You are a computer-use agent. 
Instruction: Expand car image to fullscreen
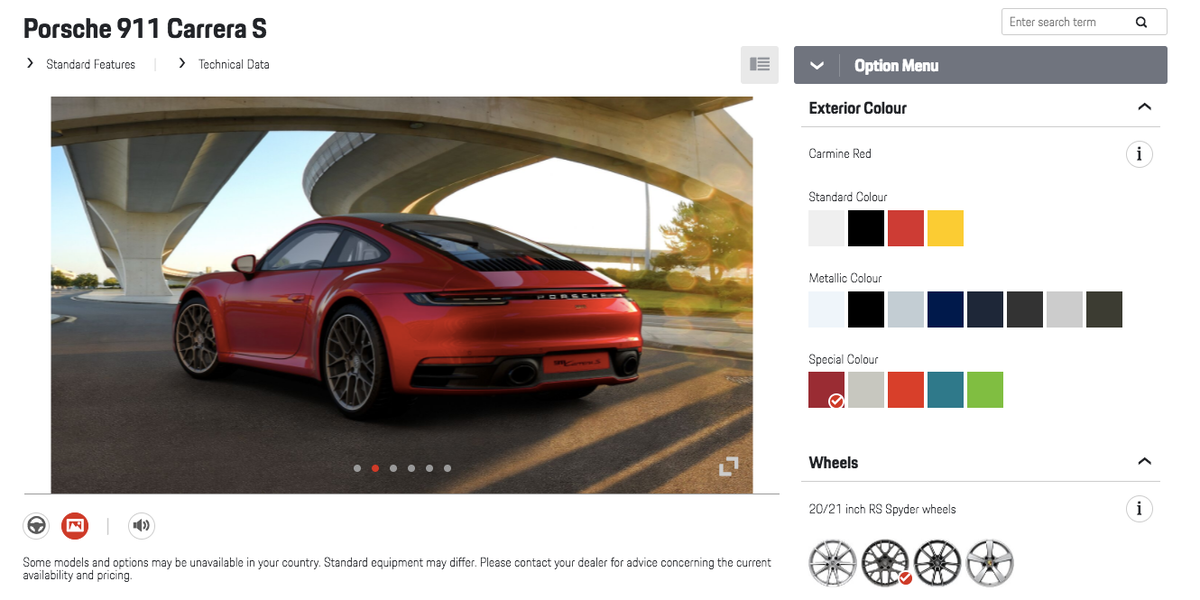(x=729, y=466)
